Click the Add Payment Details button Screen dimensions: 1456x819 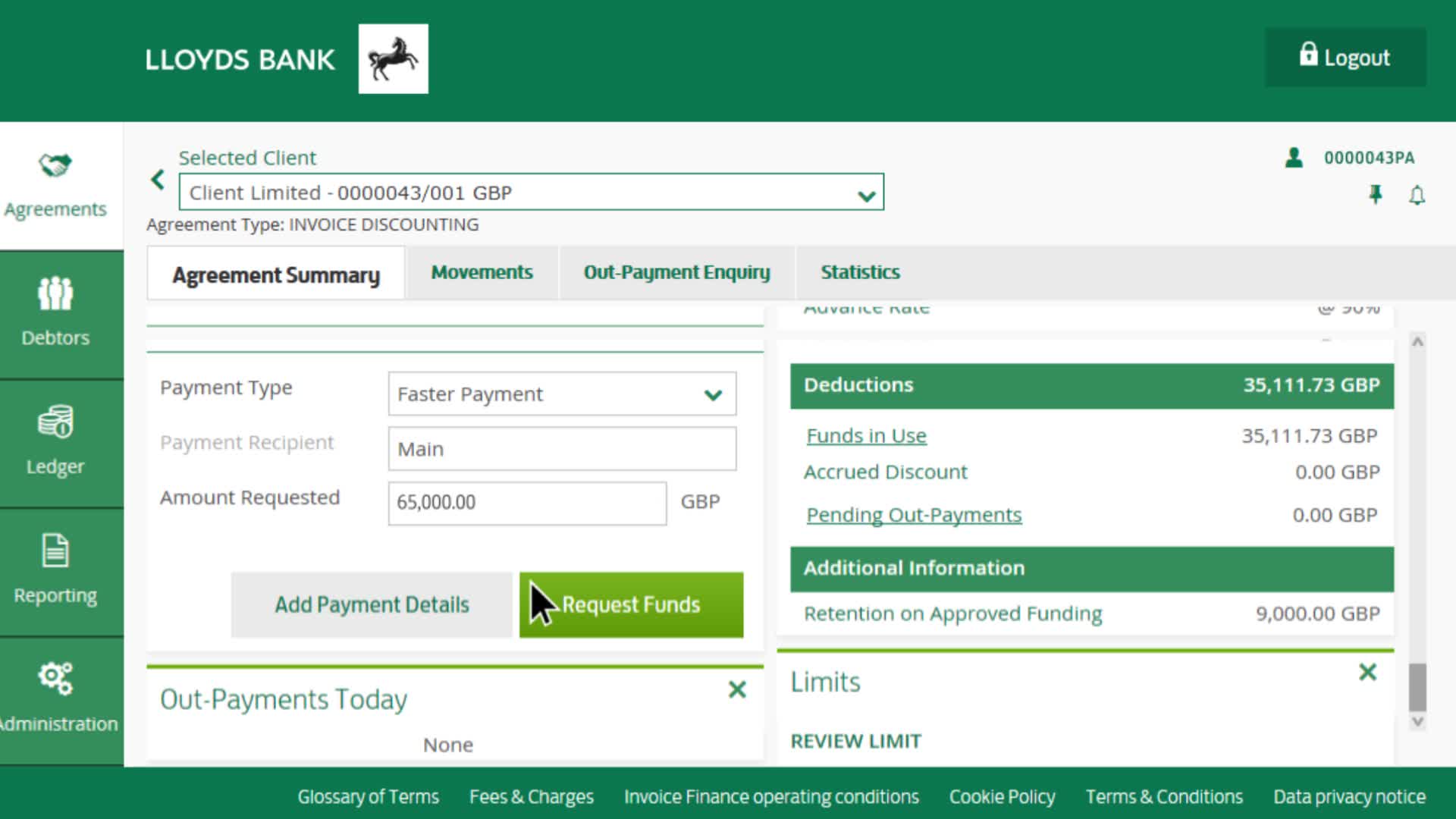(372, 604)
